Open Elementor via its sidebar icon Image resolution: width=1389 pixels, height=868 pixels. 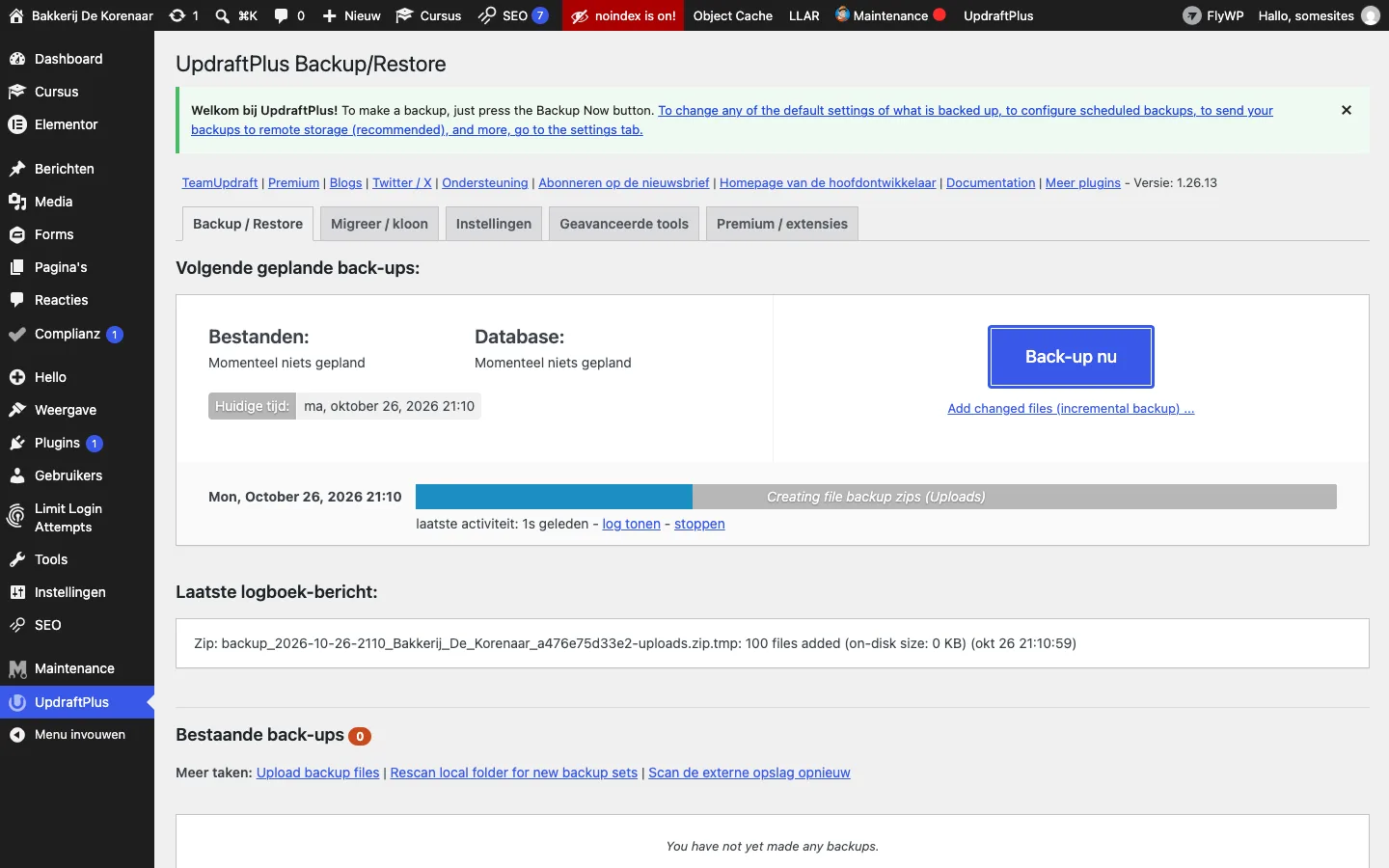[16, 124]
